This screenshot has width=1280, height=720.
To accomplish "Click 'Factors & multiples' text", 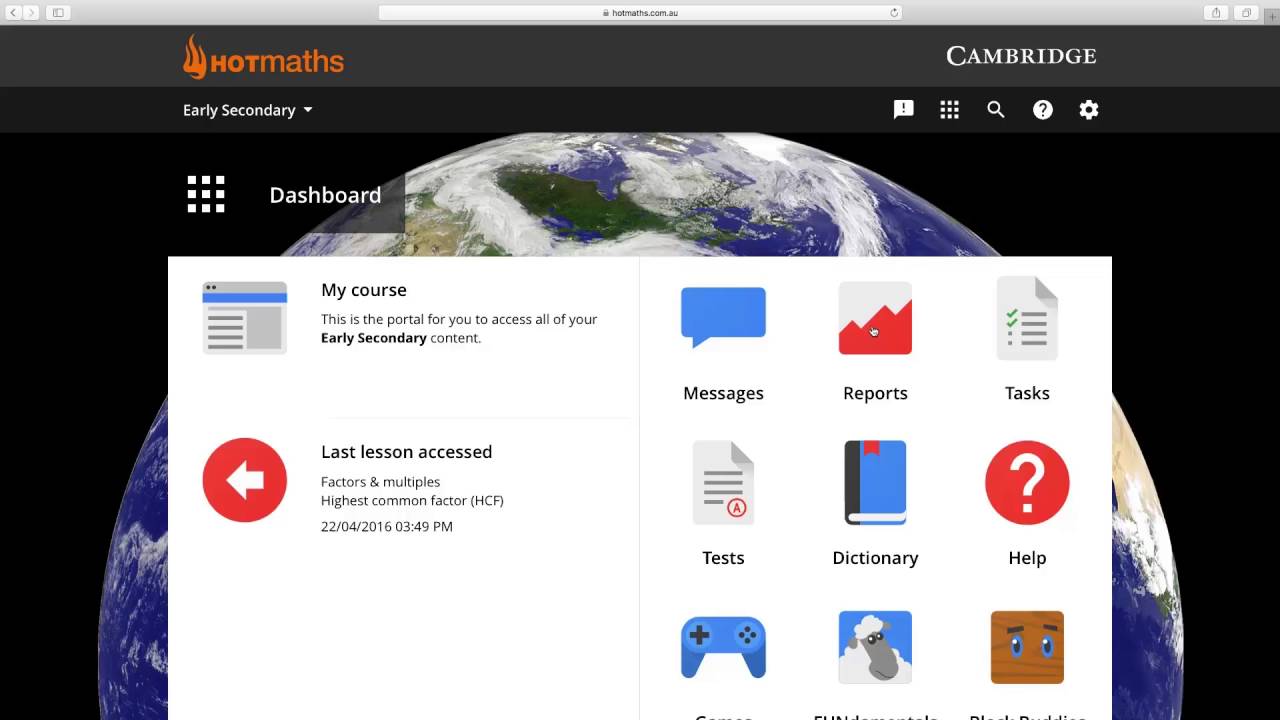I will point(380,482).
